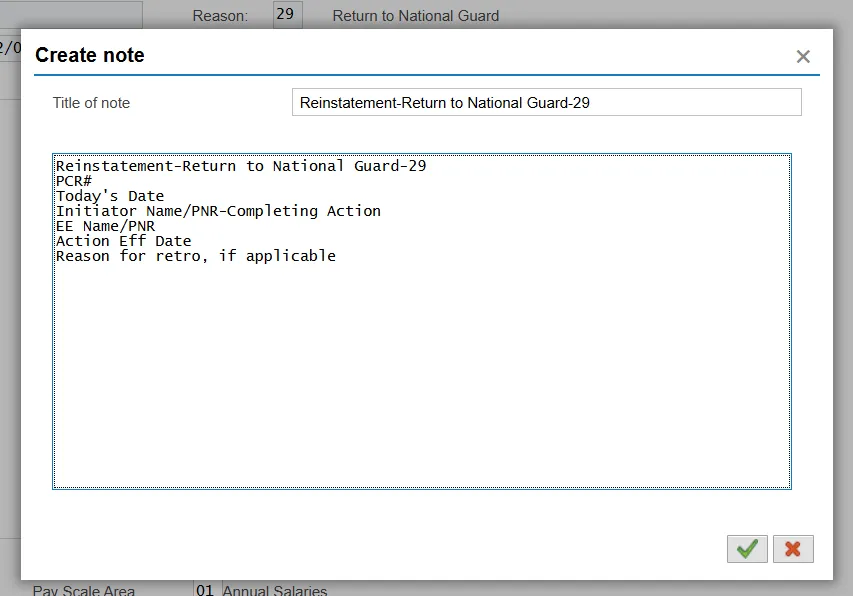The image size is (853, 596).
Task: Confirm the note with the green checkmark
Action: (x=747, y=549)
